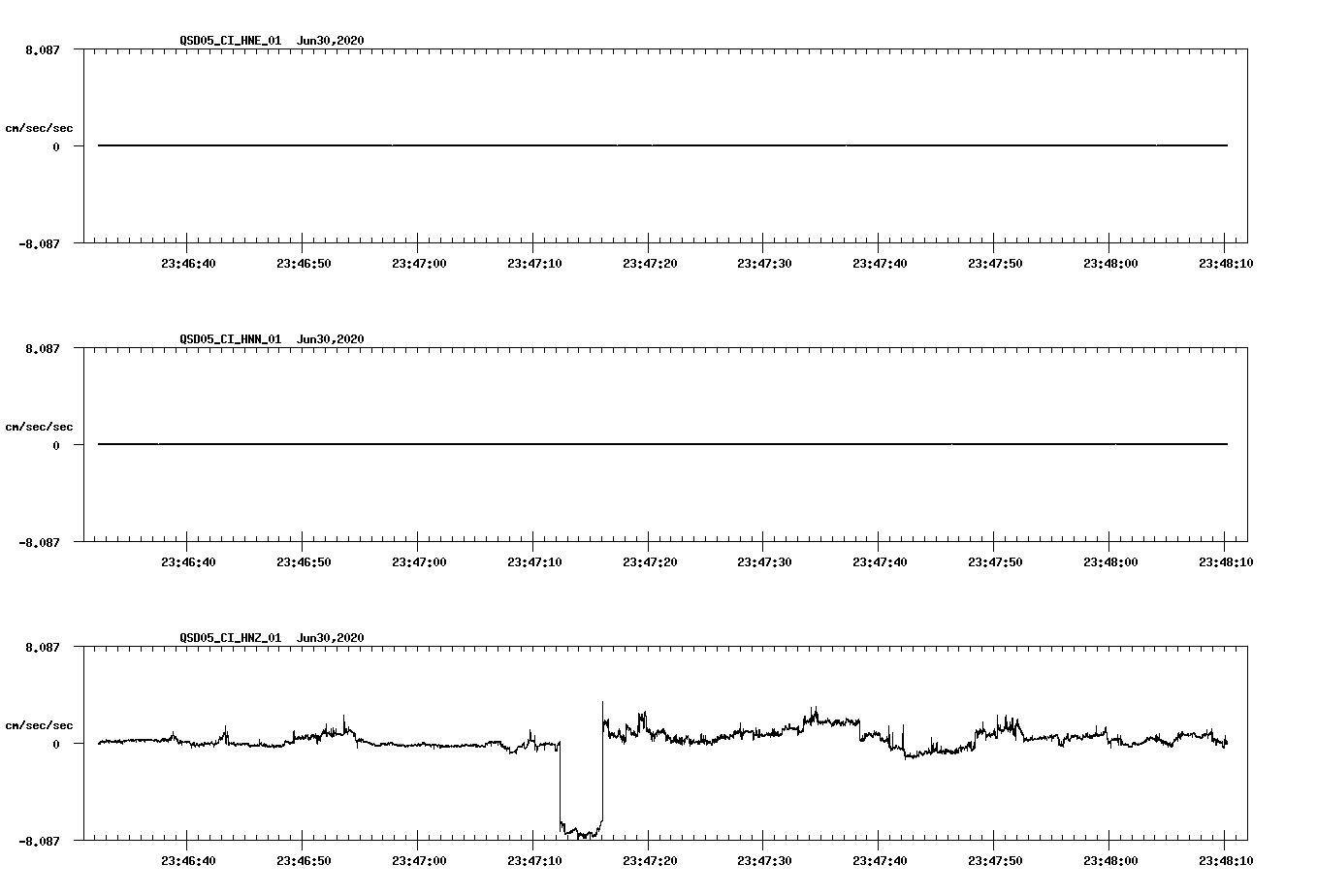Viewport: 1317px width, 896px height.
Task: Click the 23:47:00 time label under HNE plot
Action: click(419, 263)
